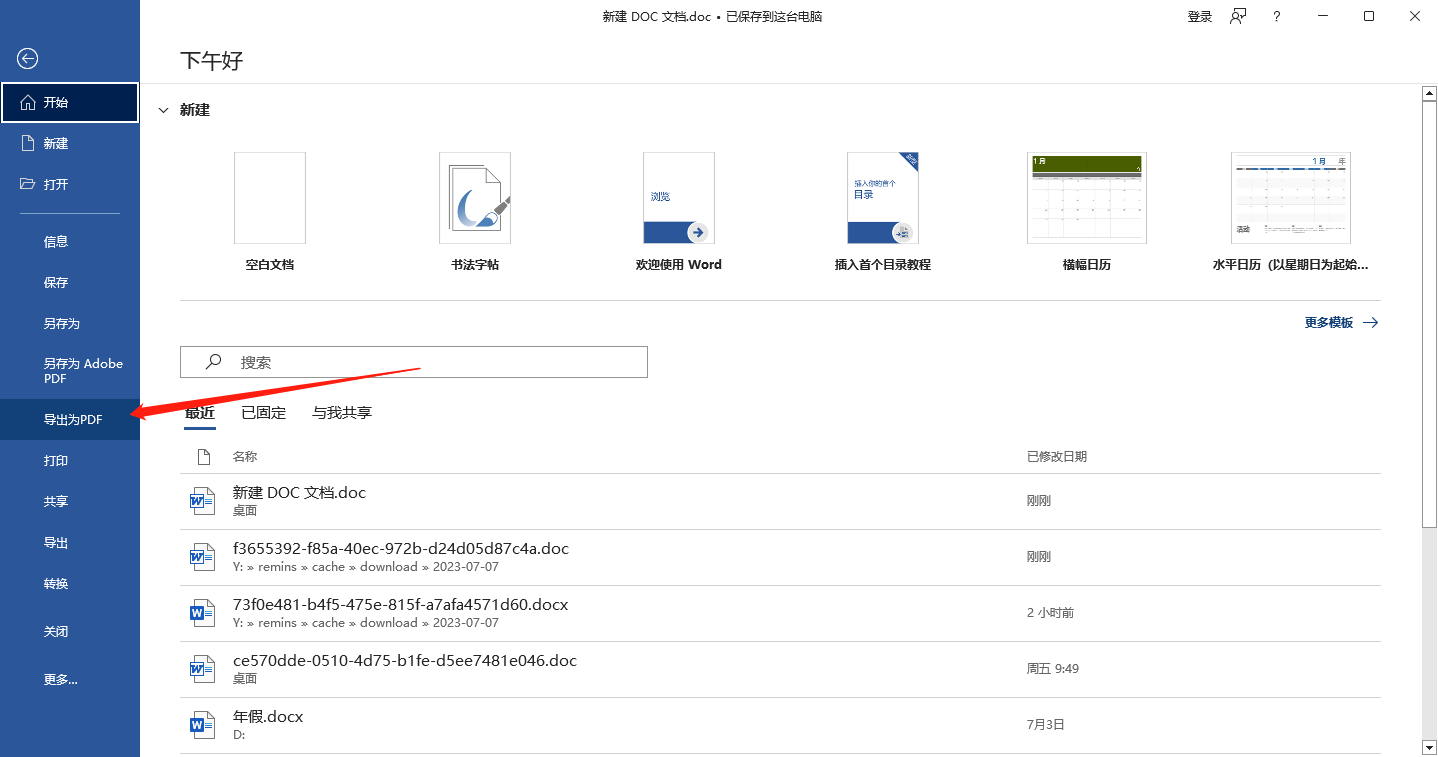Click the 7月3日 modified date cell
The image size is (1438, 757).
[1046, 725]
